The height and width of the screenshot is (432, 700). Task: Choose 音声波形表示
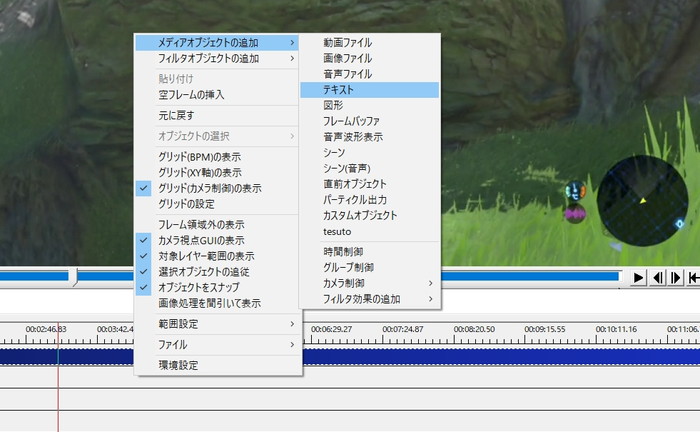pyautogui.click(x=370, y=137)
